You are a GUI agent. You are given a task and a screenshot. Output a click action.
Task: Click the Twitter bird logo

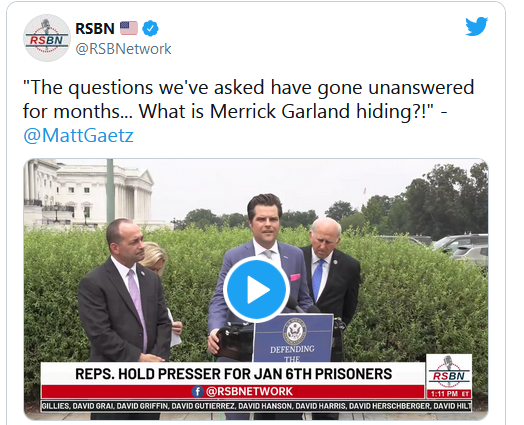coord(477,26)
